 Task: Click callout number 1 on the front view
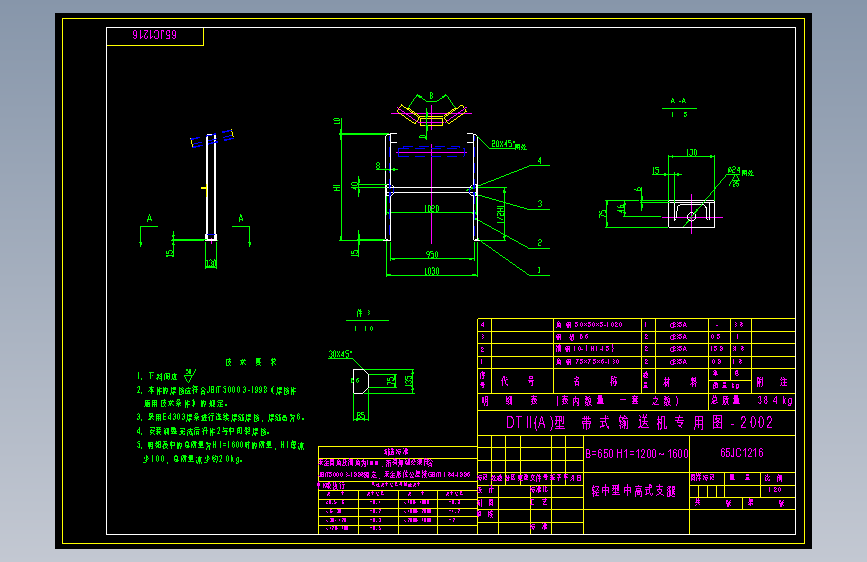click(540, 270)
